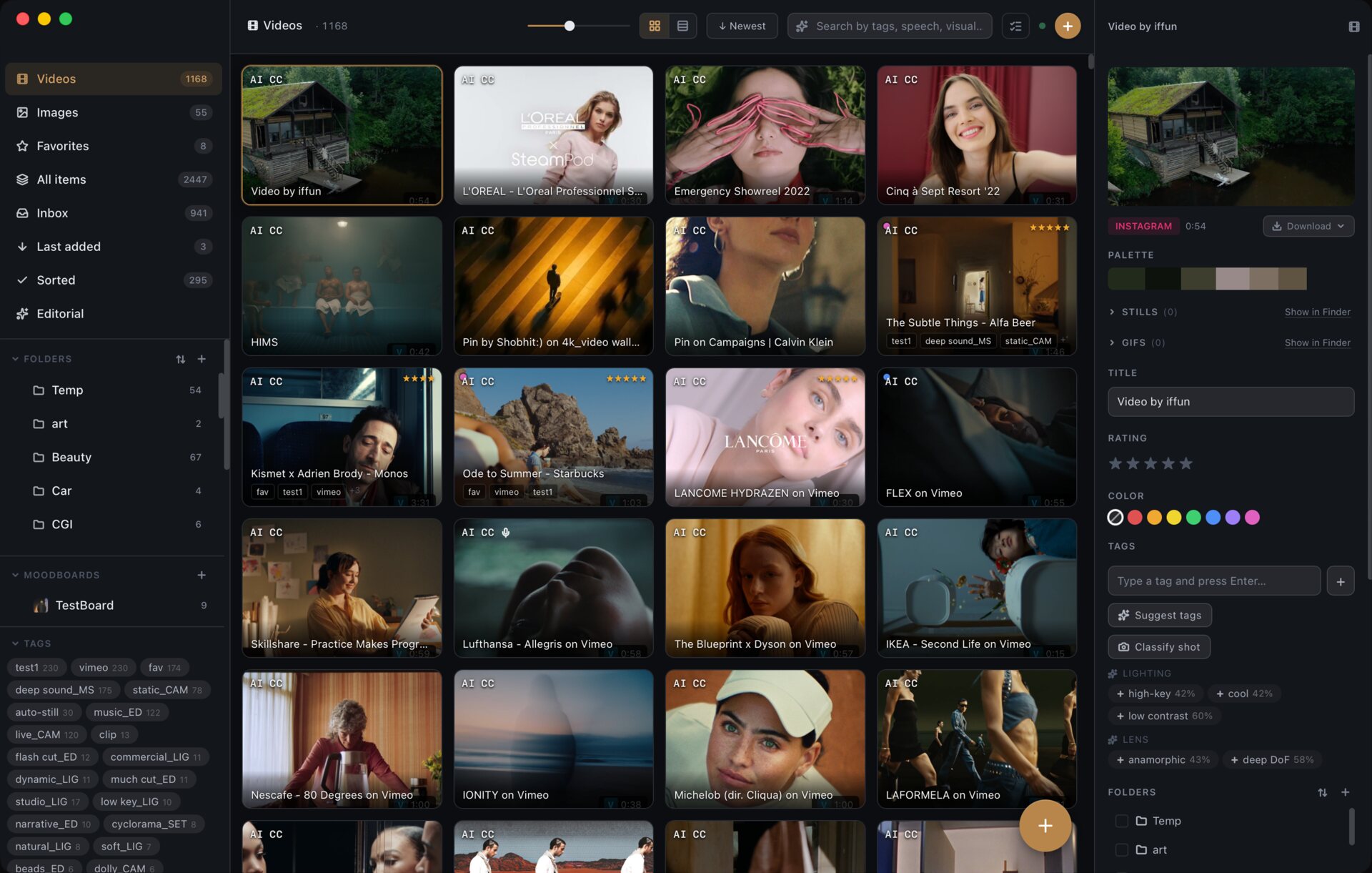Click Show in Finder for STILLS
1372x873 pixels.
click(1317, 312)
